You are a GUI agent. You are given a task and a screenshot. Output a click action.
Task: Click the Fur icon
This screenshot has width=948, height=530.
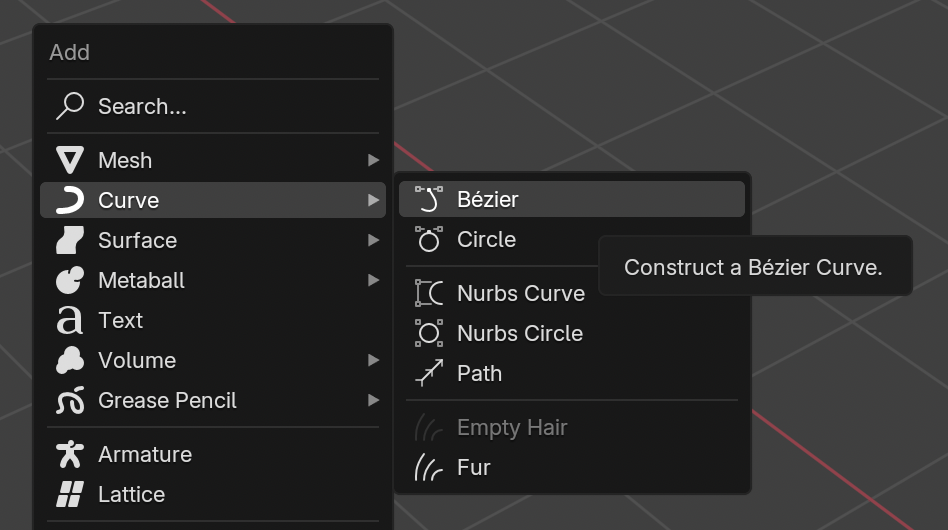(429, 467)
